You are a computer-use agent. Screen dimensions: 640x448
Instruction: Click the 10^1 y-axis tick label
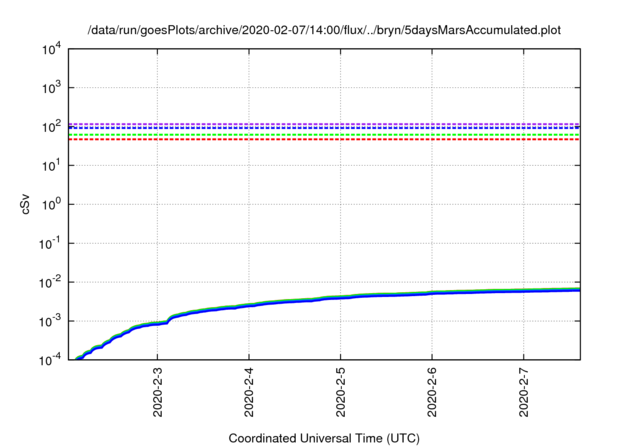(52, 166)
